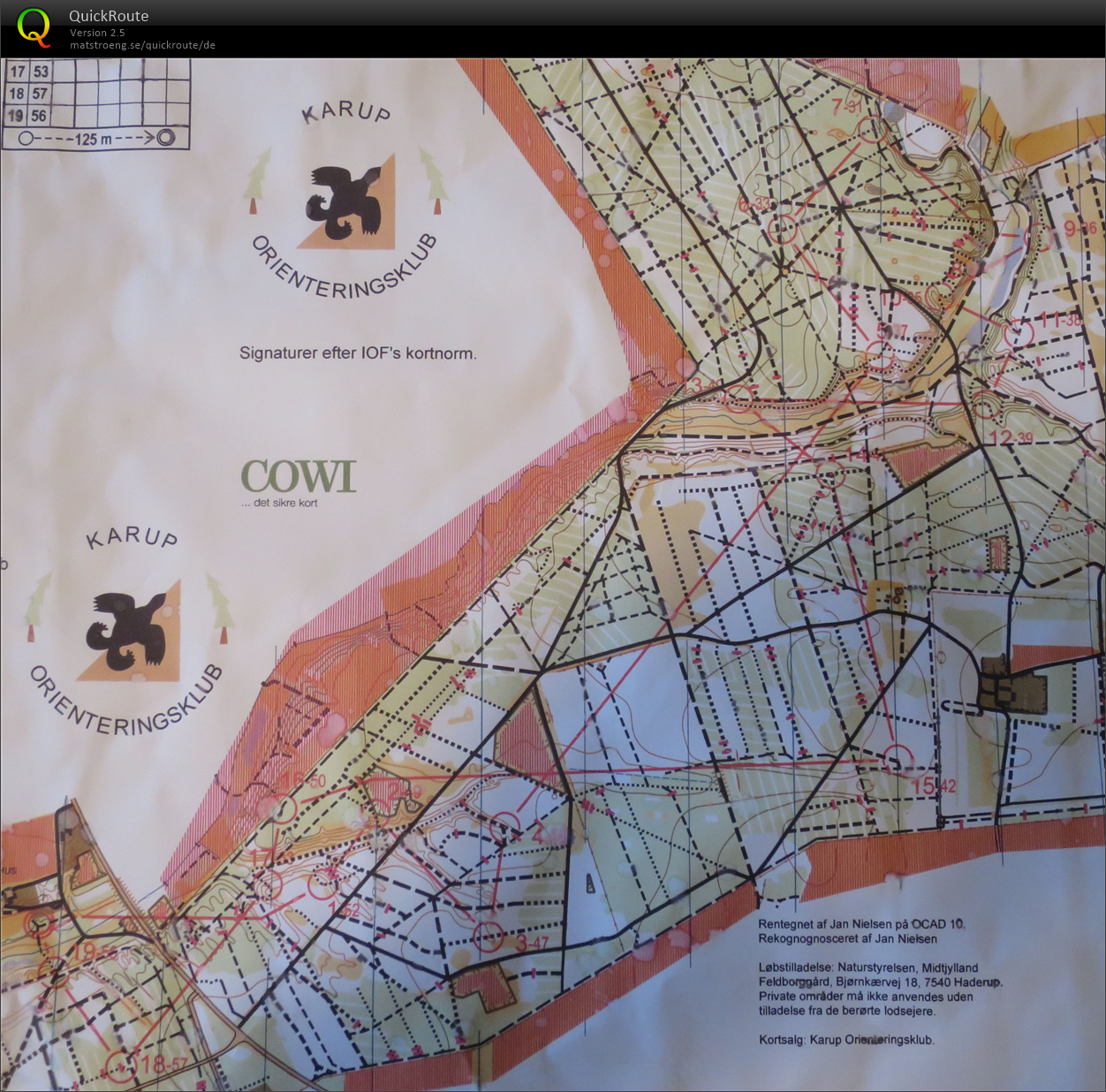Click the lower-left Karup Orienteringsklub bird emblem

coord(129,630)
